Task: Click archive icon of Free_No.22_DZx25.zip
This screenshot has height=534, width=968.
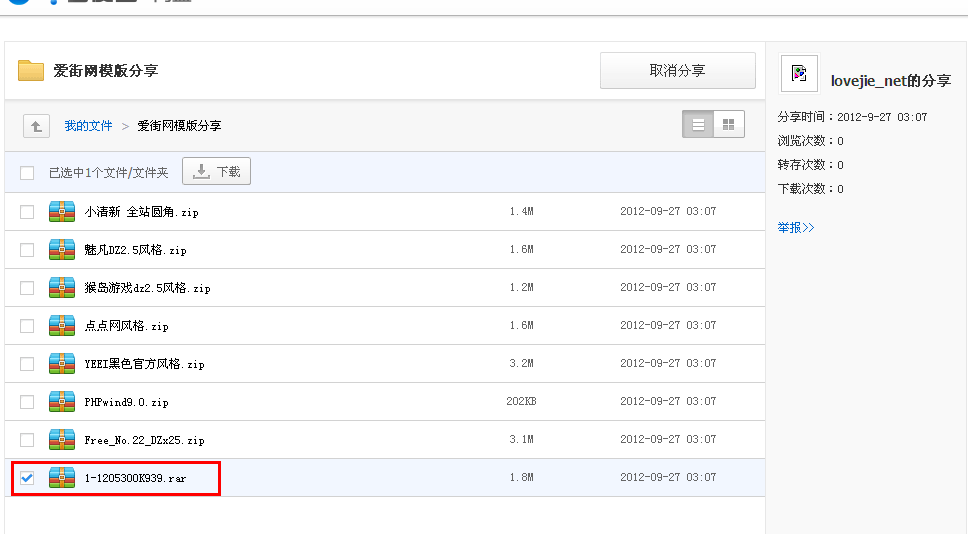Action: (x=62, y=440)
